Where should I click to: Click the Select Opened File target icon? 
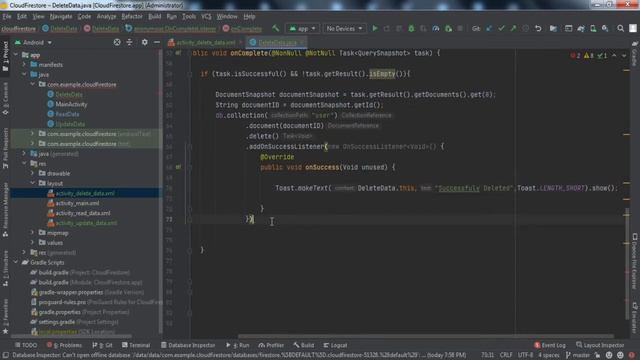tap(117, 42)
